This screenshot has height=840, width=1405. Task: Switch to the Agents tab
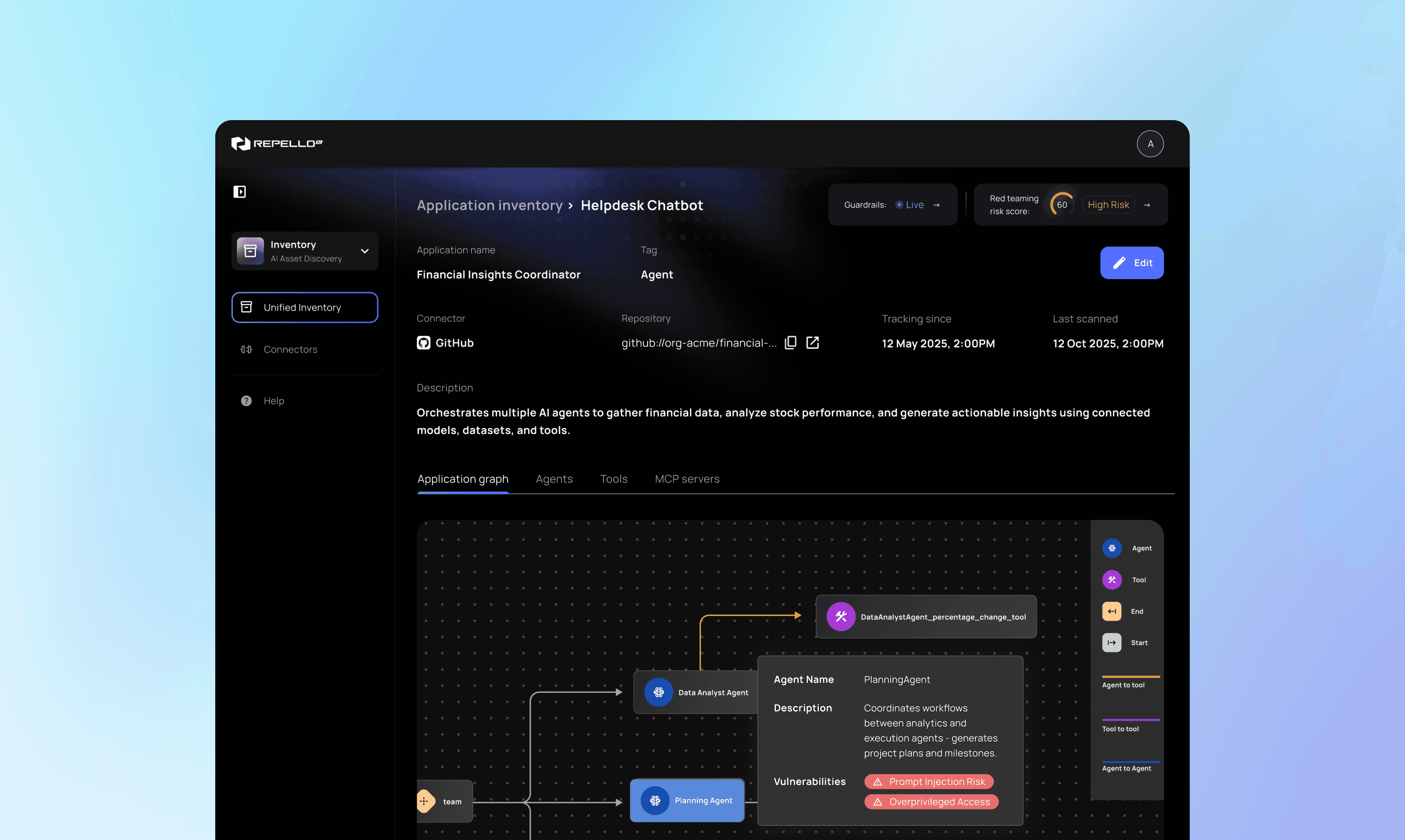tap(554, 479)
